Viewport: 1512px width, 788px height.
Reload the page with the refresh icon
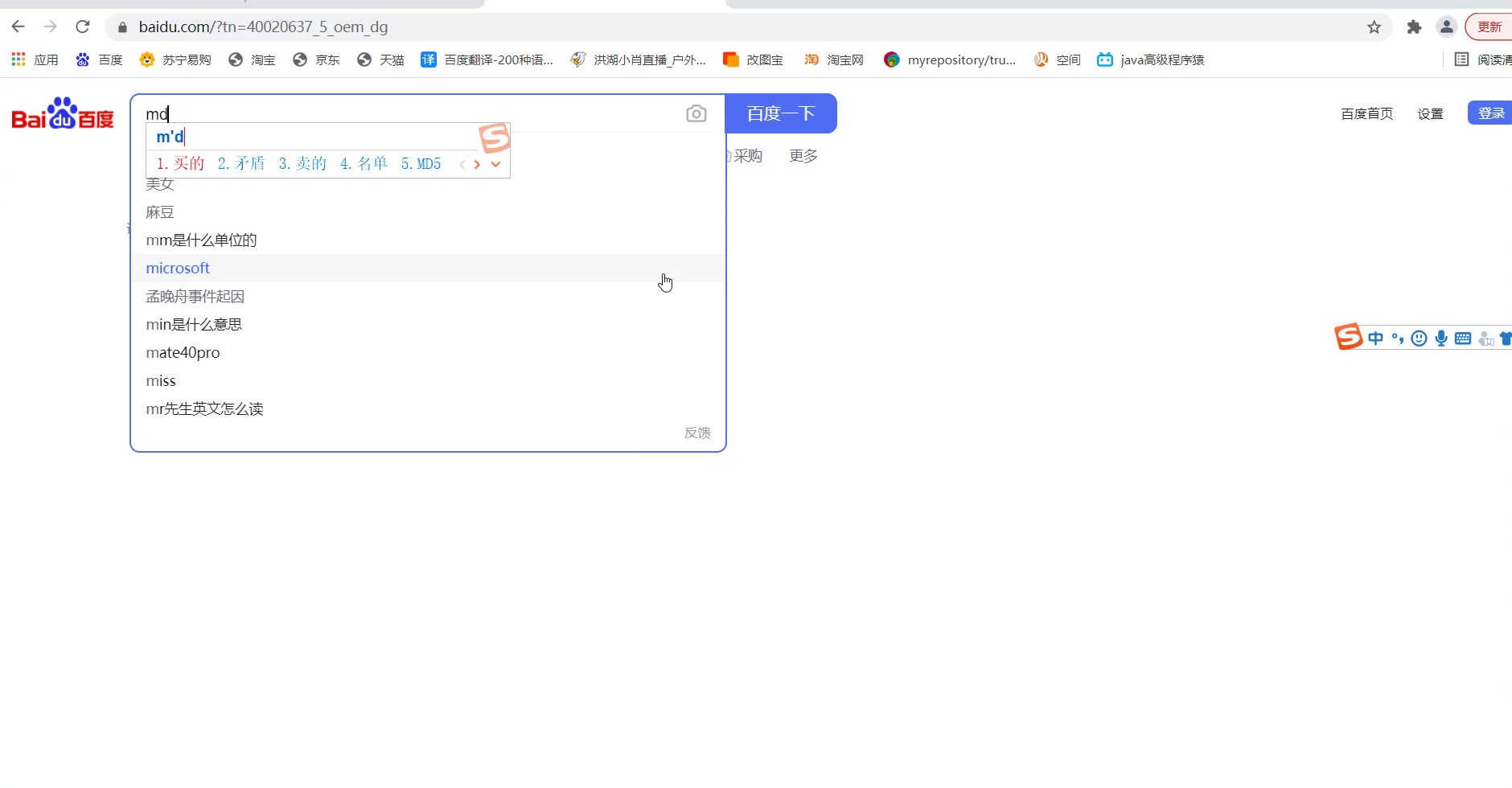pyautogui.click(x=82, y=27)
